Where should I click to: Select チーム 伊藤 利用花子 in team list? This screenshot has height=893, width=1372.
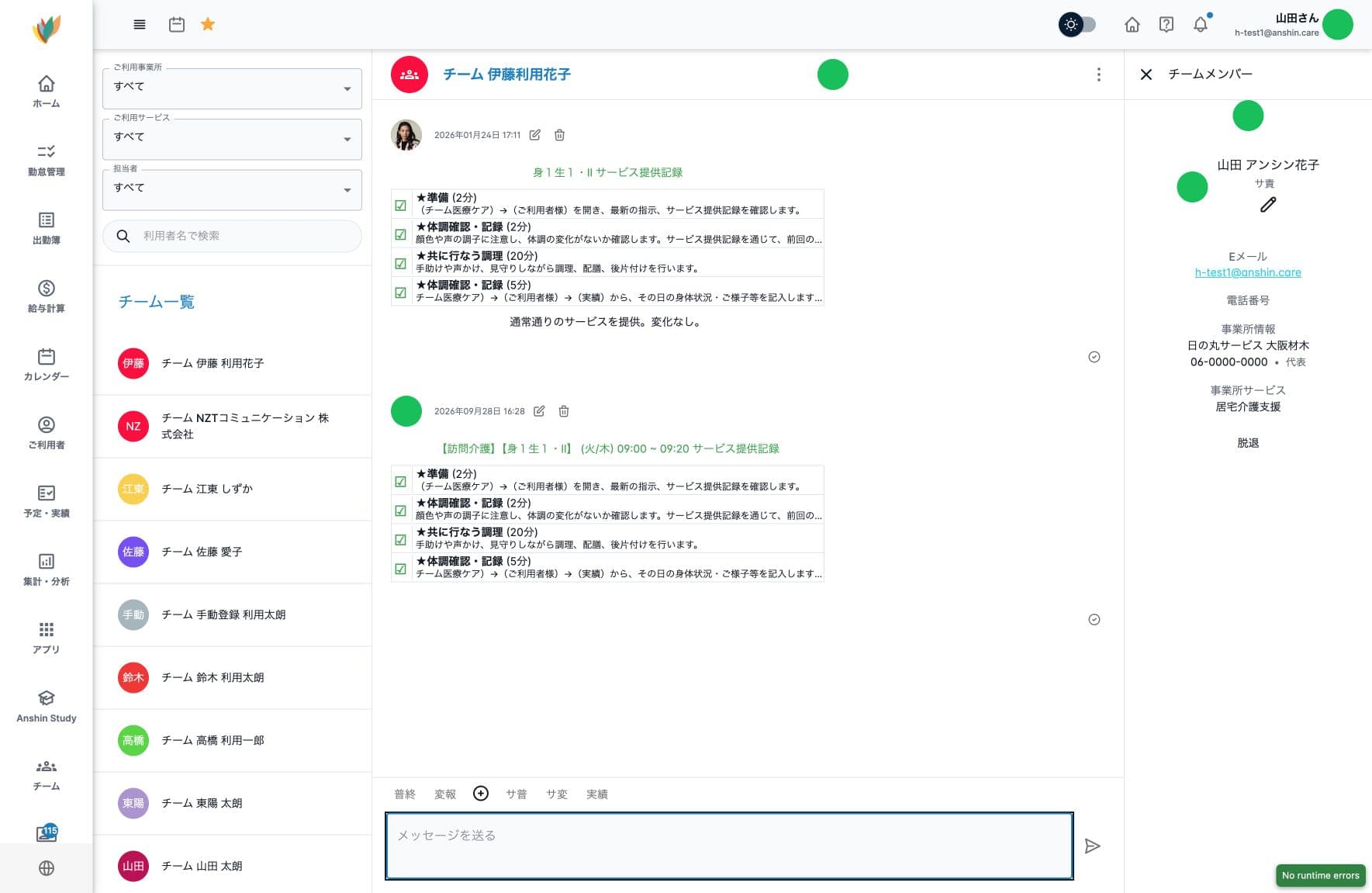pyautogui.click(x=232, y=363)
